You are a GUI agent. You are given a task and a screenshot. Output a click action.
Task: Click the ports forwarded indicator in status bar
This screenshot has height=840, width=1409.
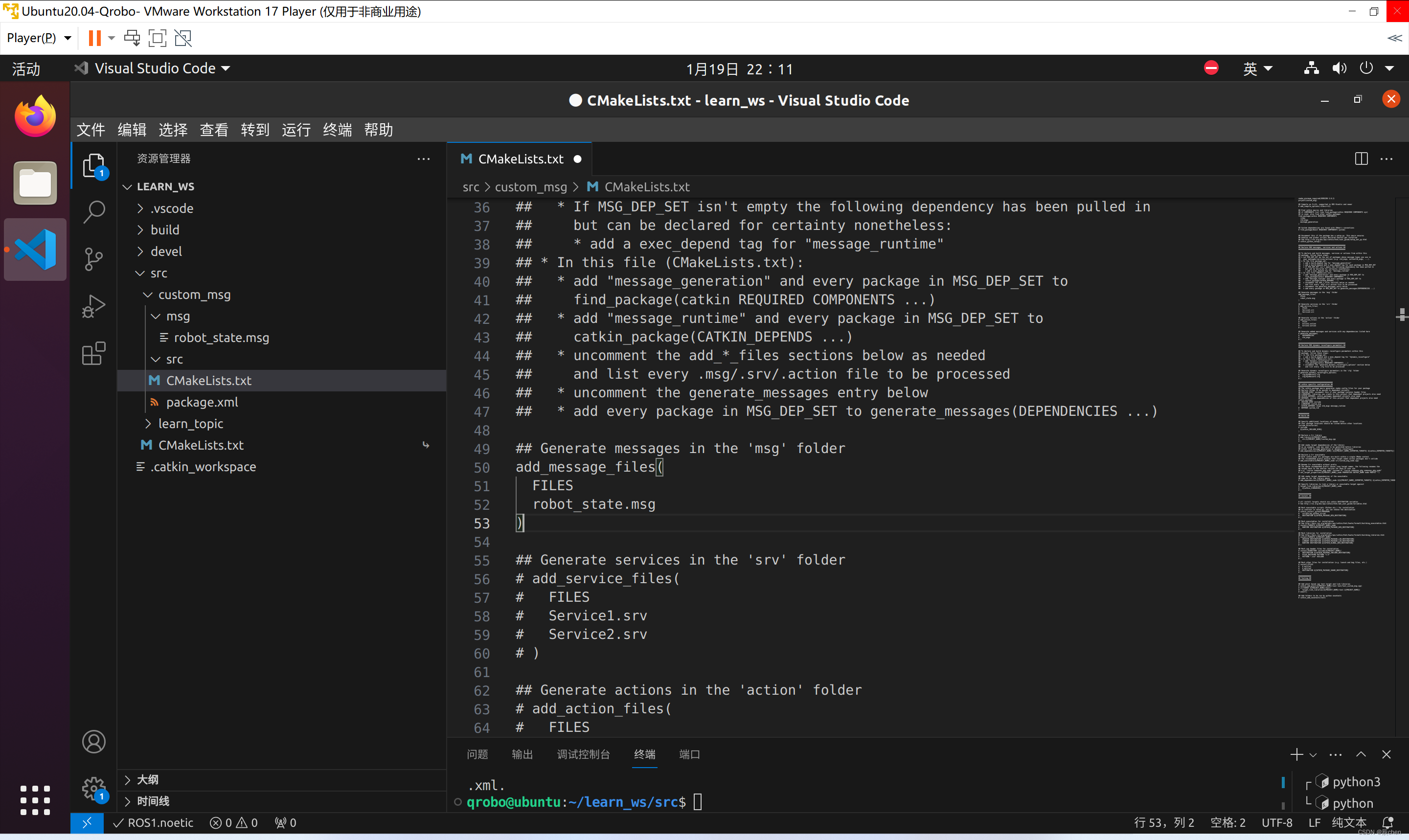coord(285,822)
